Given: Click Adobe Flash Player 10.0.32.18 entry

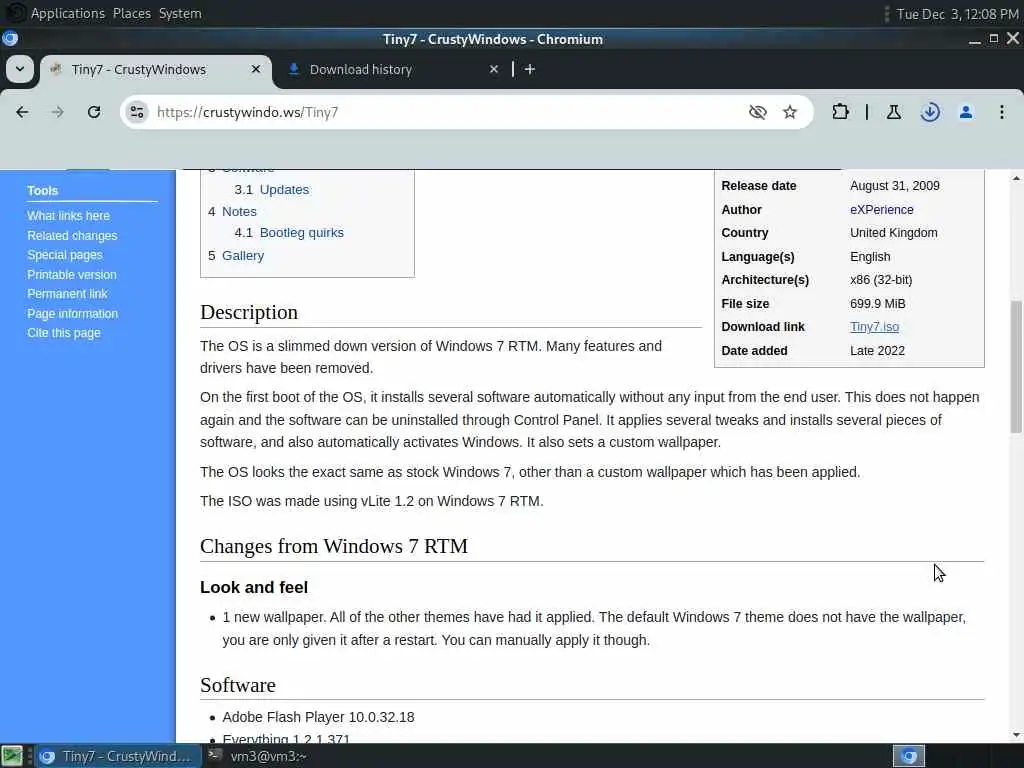Looking at the screenshot, I should point(318,717).
